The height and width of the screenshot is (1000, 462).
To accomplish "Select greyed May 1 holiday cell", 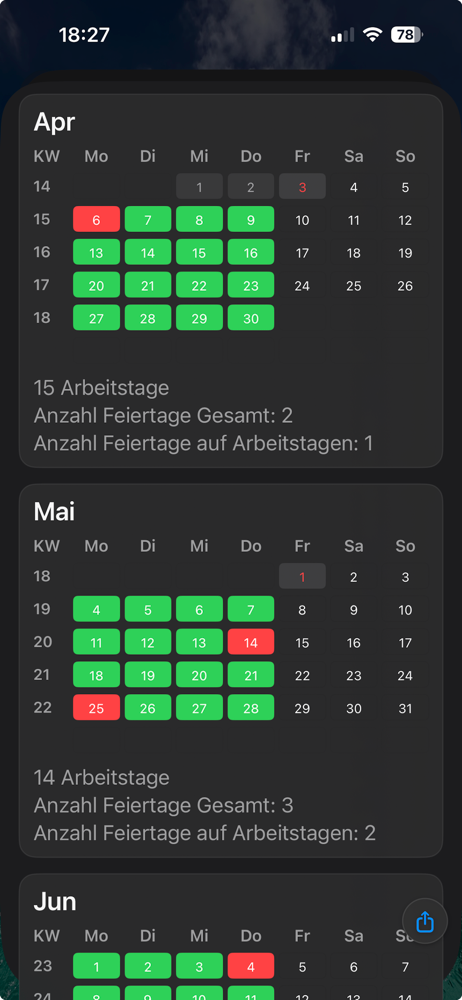I will [302, 576].
